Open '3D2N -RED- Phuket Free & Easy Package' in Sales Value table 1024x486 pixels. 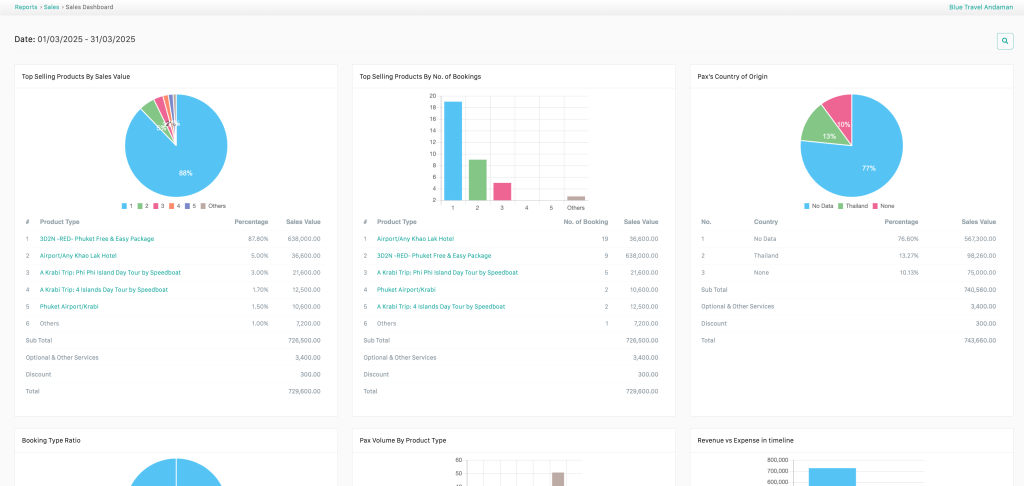pyautogui.click(x=97, y=239)
